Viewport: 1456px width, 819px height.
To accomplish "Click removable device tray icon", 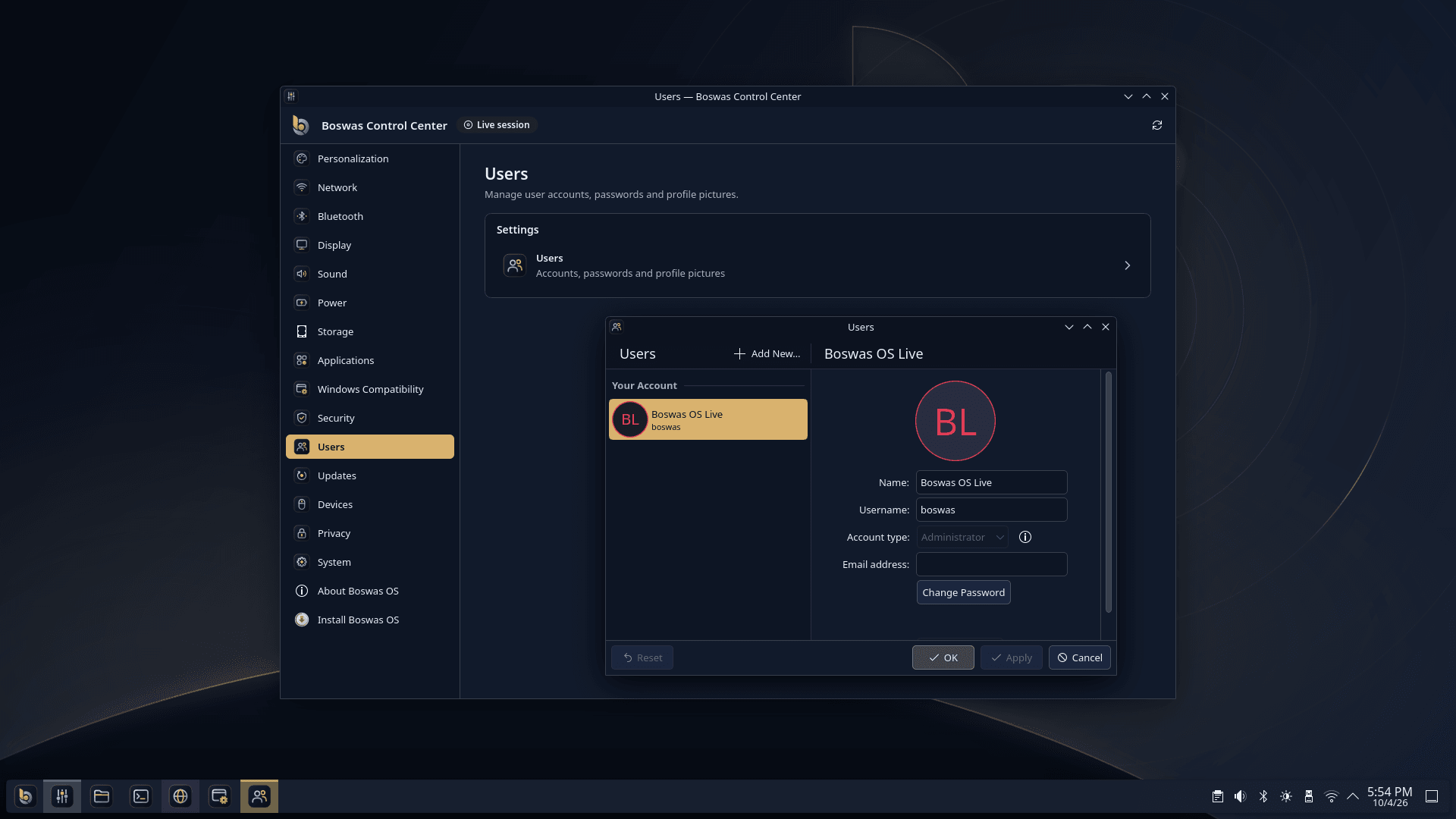I will 1309,796.
